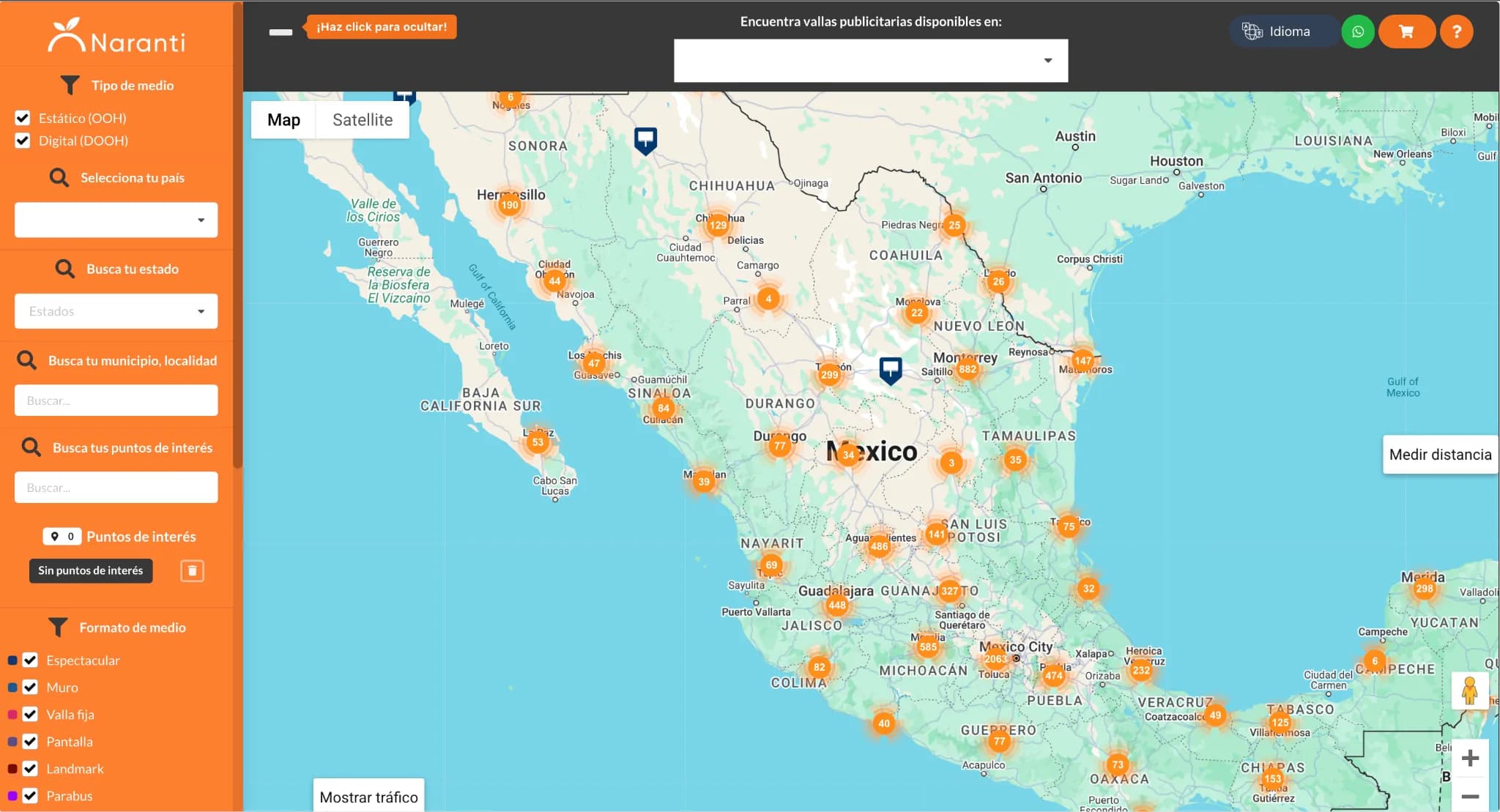Click the pink color dot next to Valla fija
The image size is (1500, 812).
tap(10, 714)
